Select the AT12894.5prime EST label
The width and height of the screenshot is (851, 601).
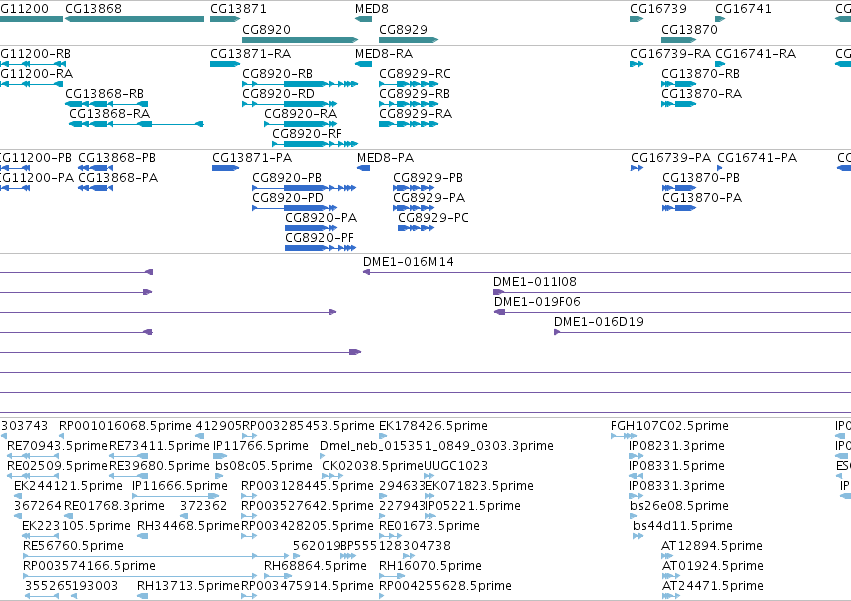tap(712, 546)
